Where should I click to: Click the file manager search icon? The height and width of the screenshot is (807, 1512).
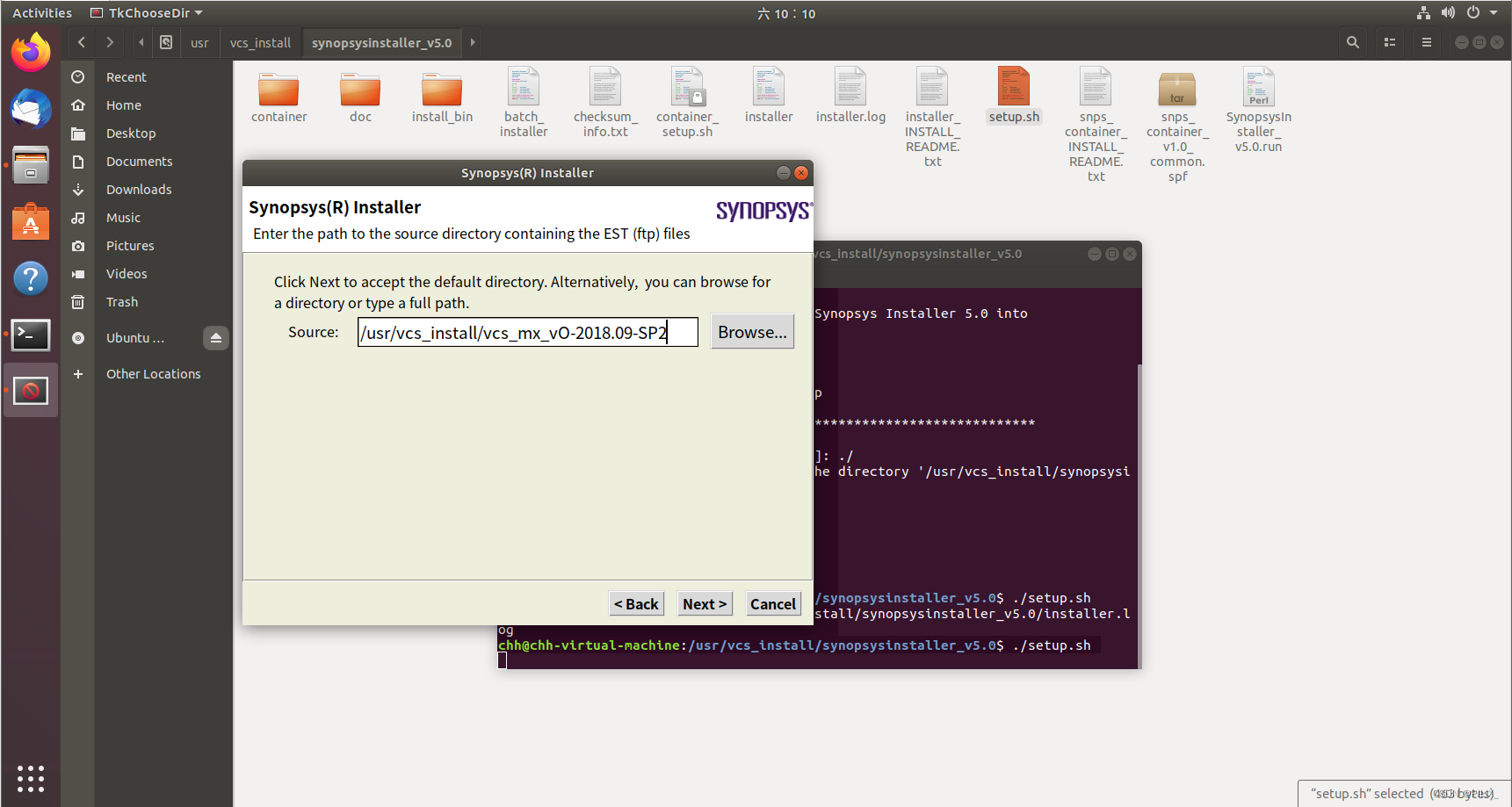[x=1353, y=42]
